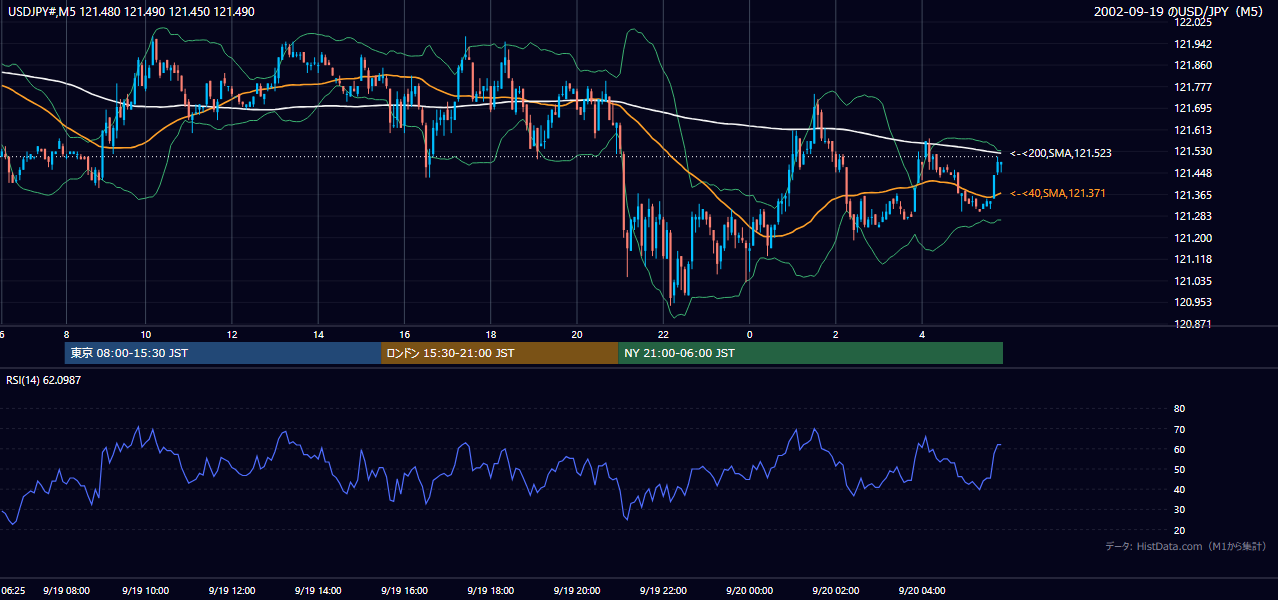Click price axis value 121.777
Image resolution: width=1278 pixels, height=600 pixels.
pyautogui.click(x=1192, y=87)
